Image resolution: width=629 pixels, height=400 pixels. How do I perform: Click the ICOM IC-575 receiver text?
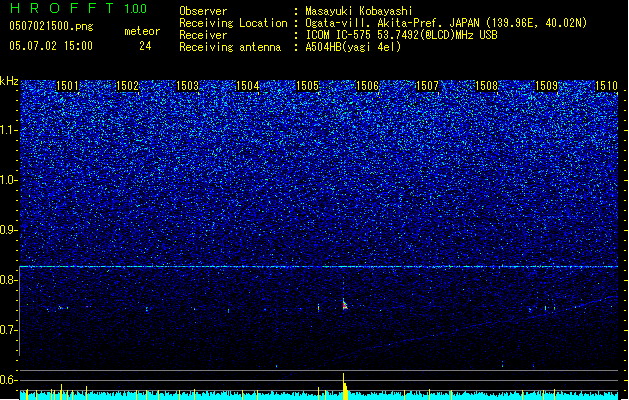click(402, 35)
